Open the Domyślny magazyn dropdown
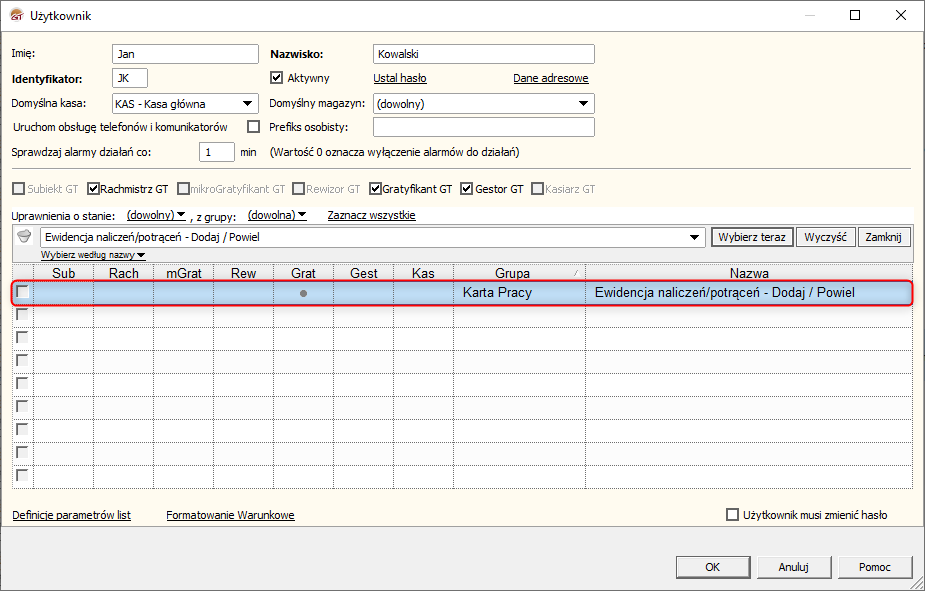This screenshot has width=925, height=591. (x=583, y=104)
